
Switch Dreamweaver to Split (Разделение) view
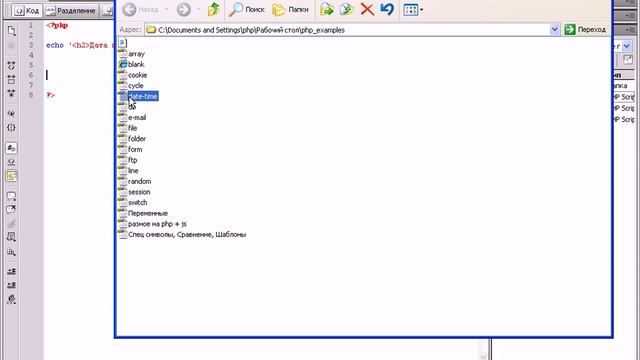71,11
